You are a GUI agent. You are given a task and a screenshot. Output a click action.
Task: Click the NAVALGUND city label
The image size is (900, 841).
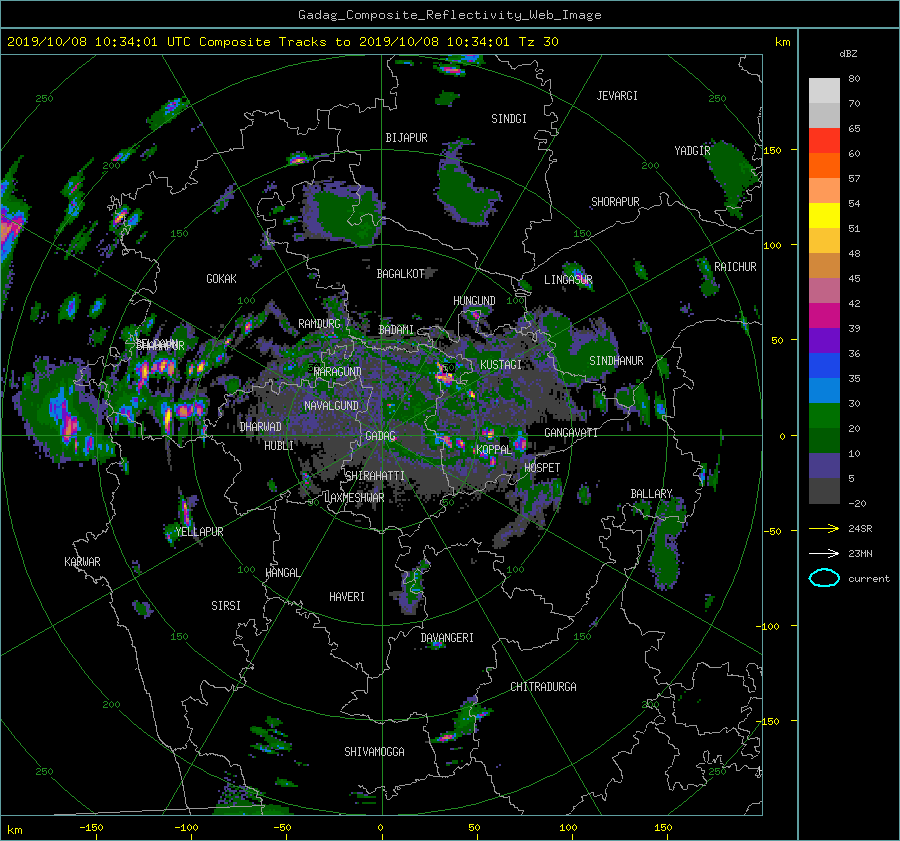[331, 406]
